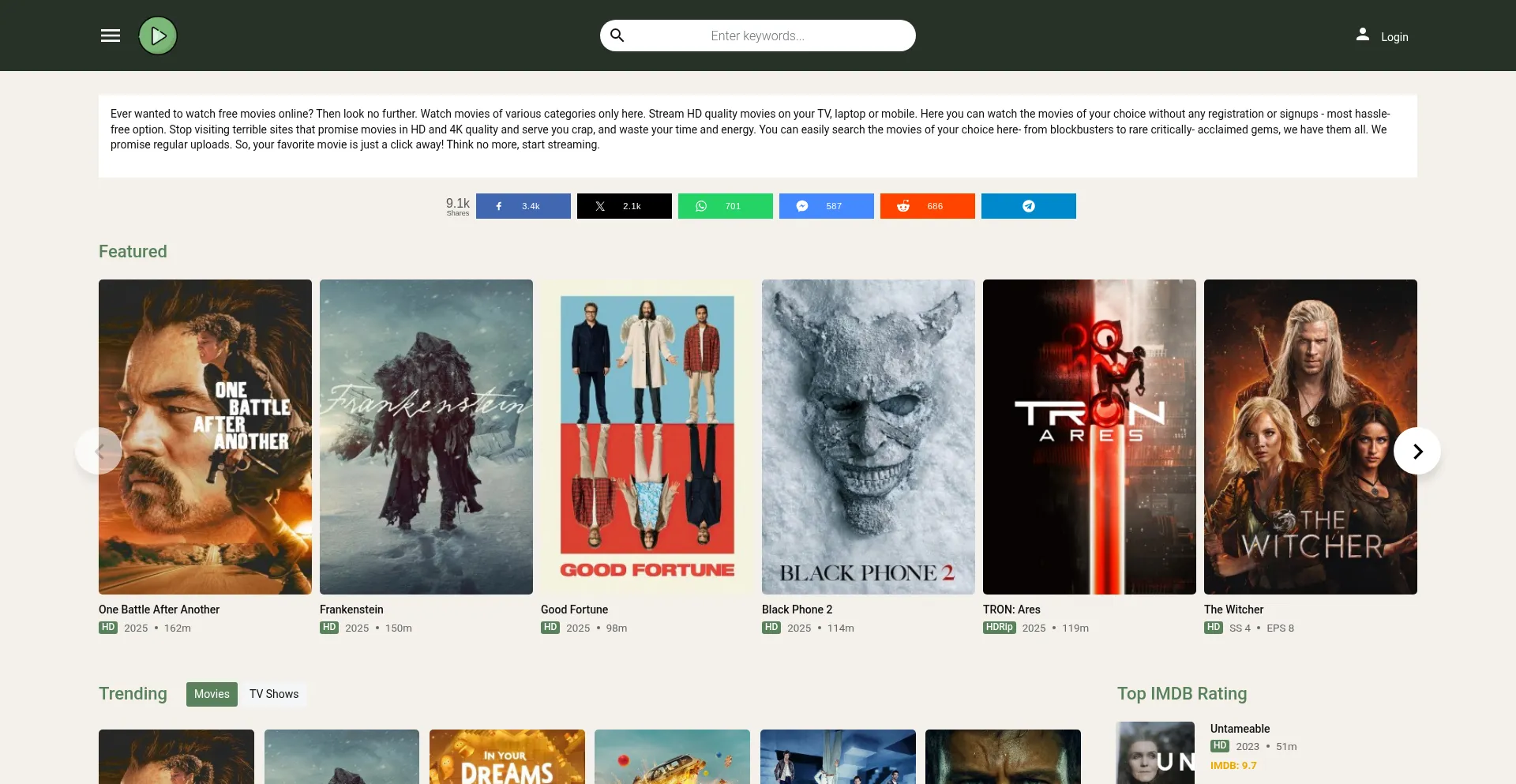
Task: Share the site on Facebook
Action: (523, 206)
